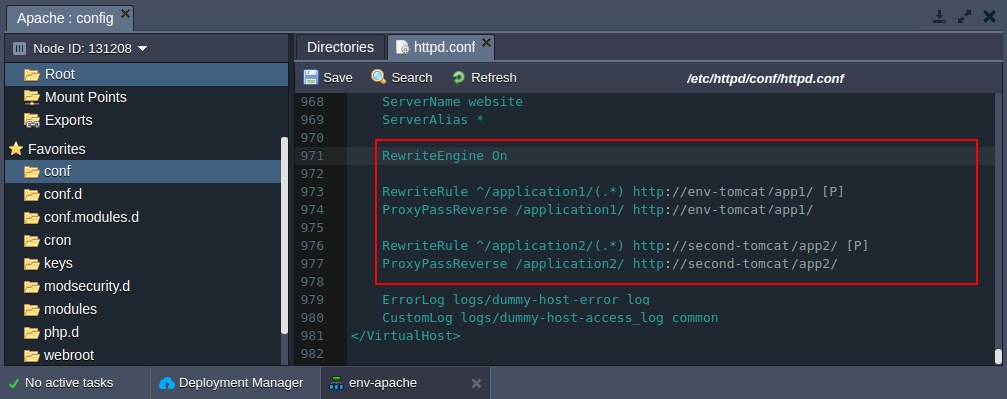
Task: Select Root in the file tree
Action: (146, 75)
